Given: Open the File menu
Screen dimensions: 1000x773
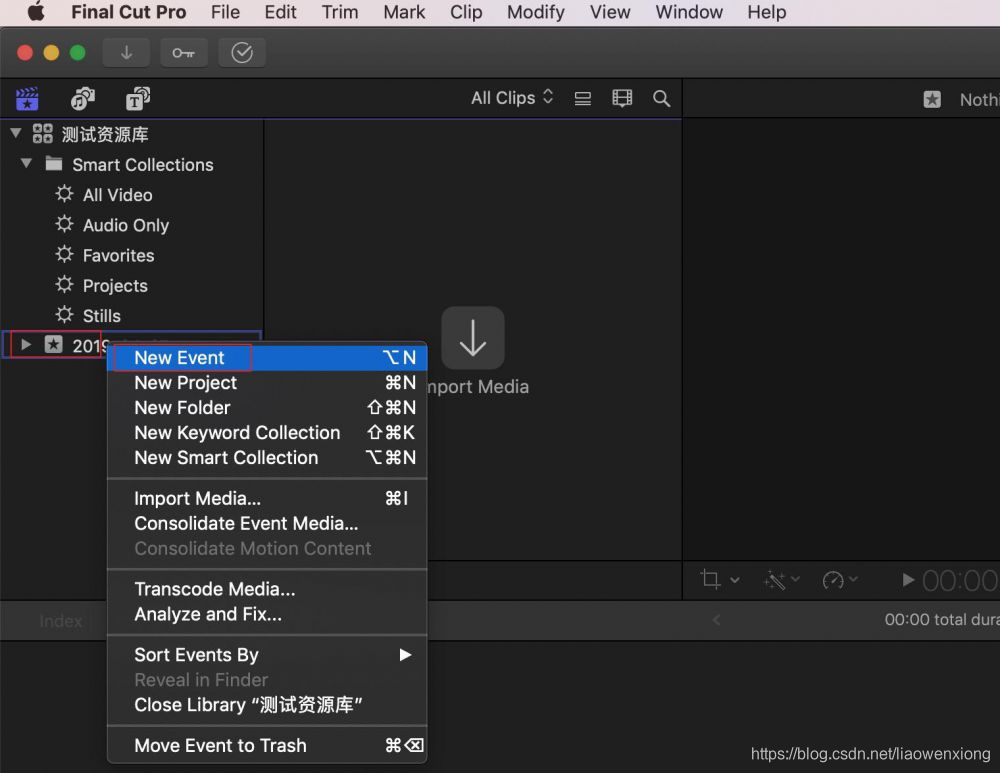Looking at the screenshot, I should pyautogui.click(x=225, y=12).
